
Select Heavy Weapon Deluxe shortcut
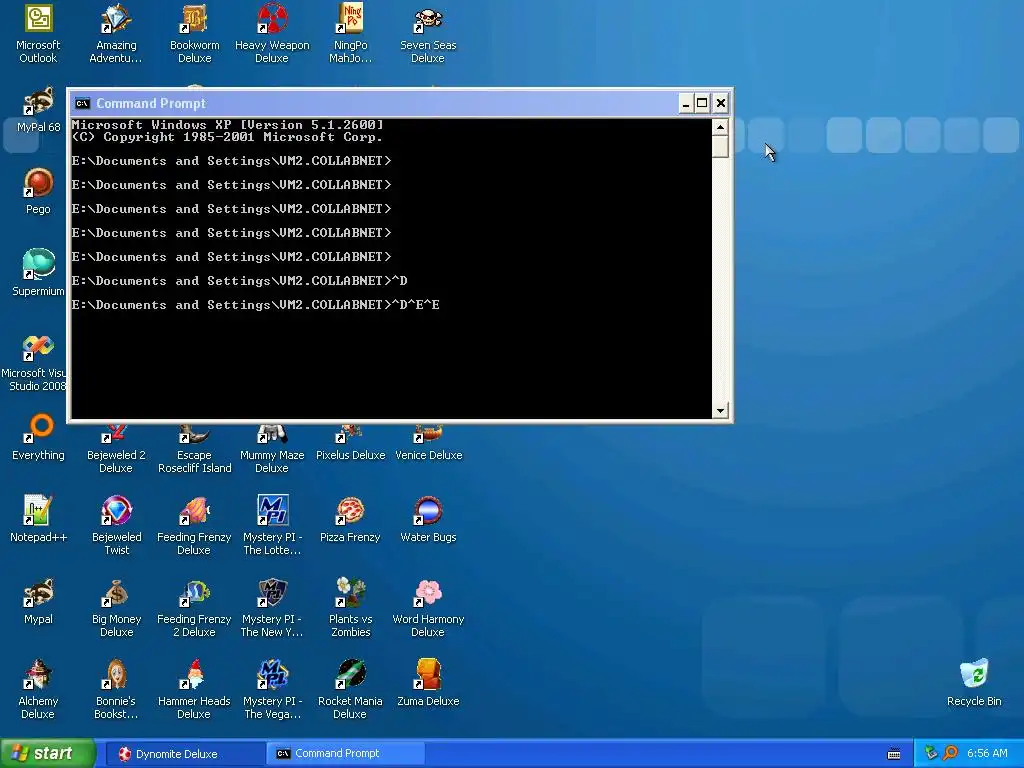pyautogui.click(x=272, y=34)
